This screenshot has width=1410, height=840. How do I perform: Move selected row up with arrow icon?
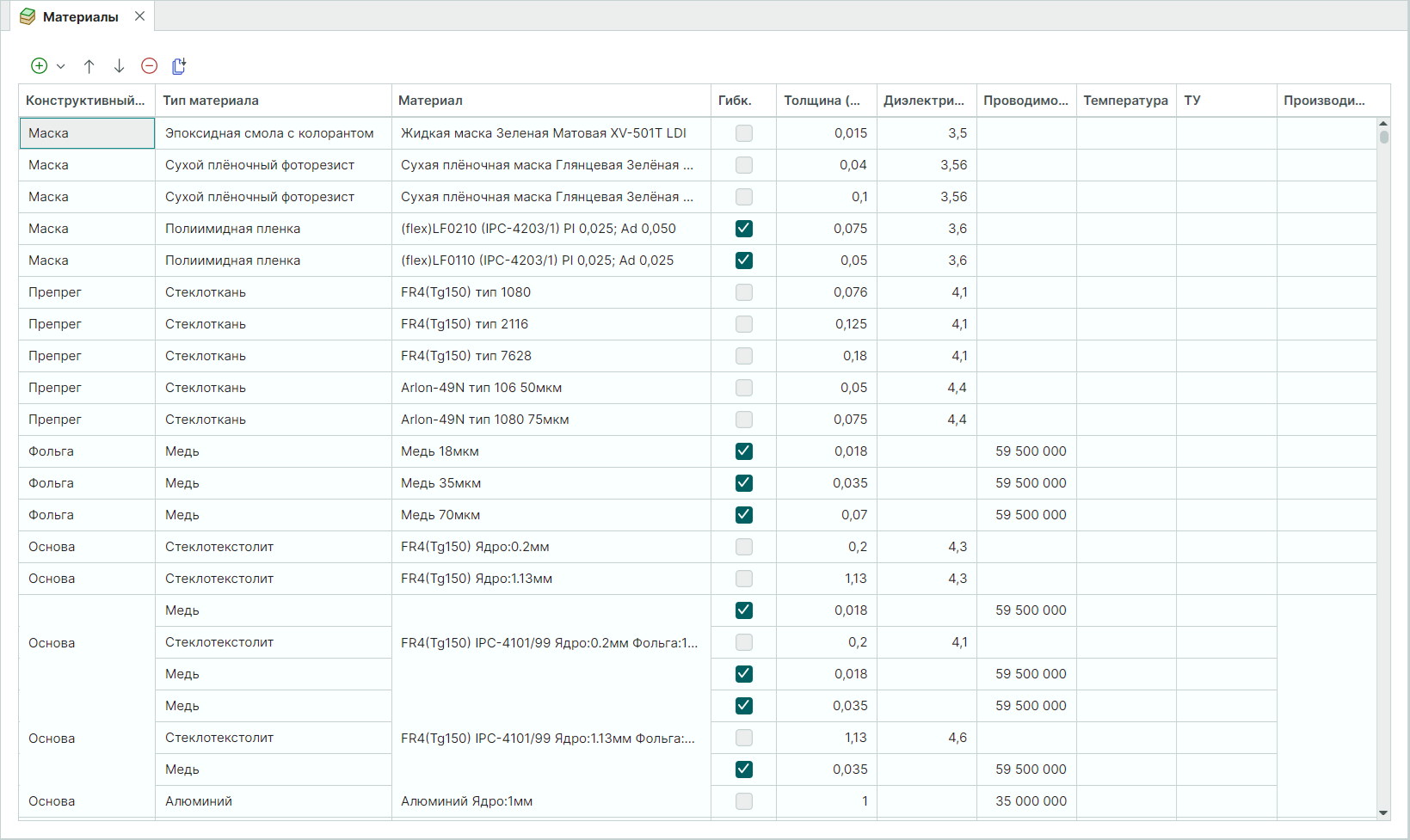(x=89, y=66)
